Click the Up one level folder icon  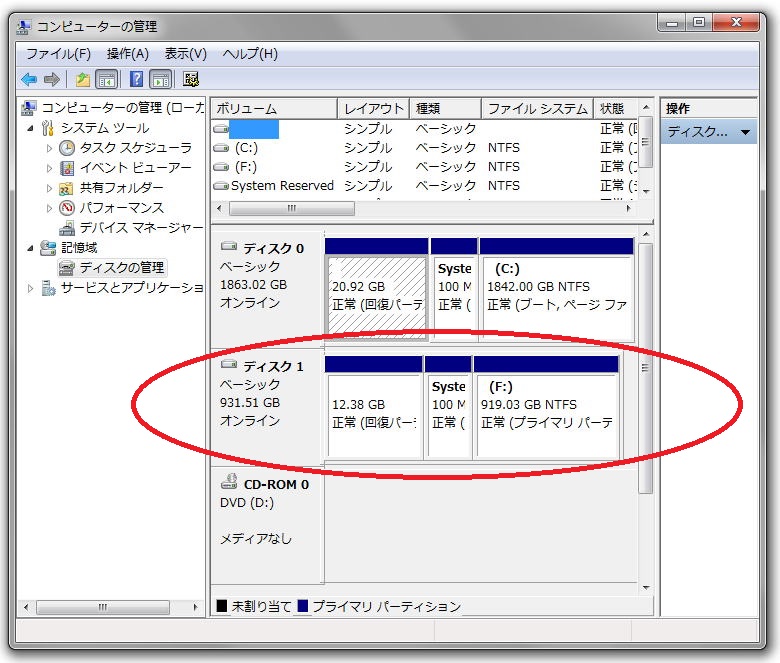[82, 79]
